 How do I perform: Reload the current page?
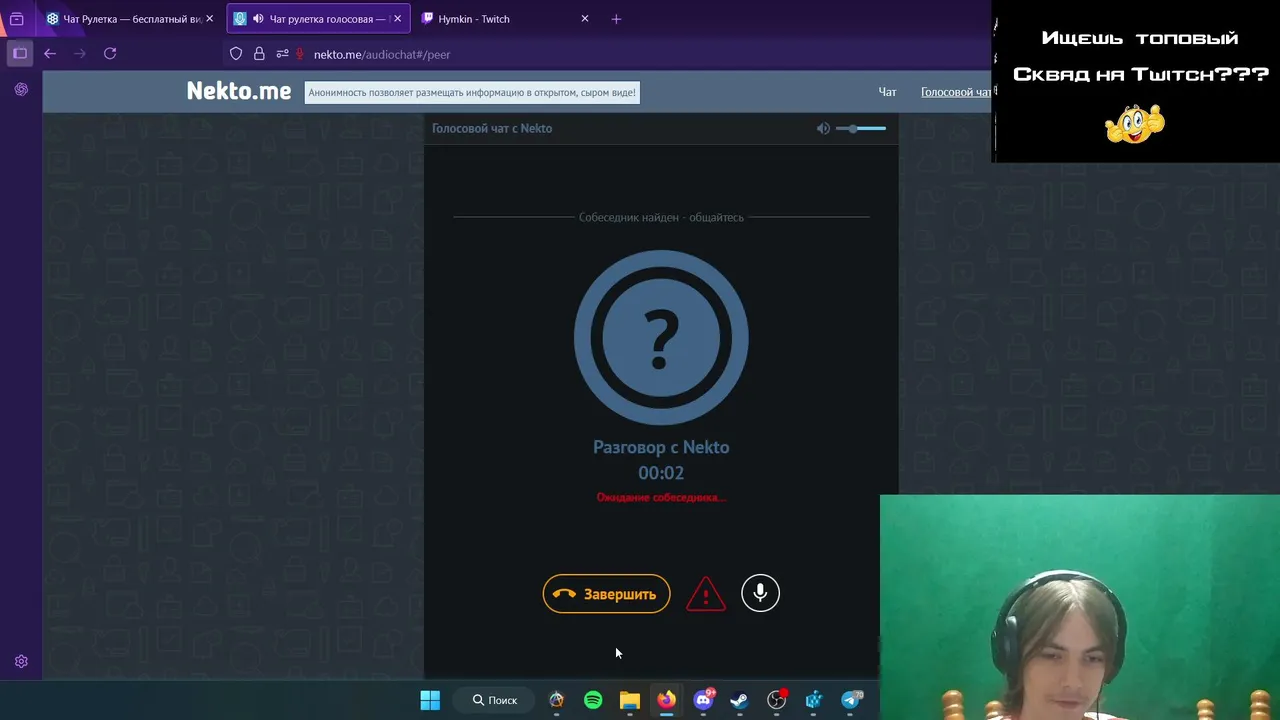110,54
